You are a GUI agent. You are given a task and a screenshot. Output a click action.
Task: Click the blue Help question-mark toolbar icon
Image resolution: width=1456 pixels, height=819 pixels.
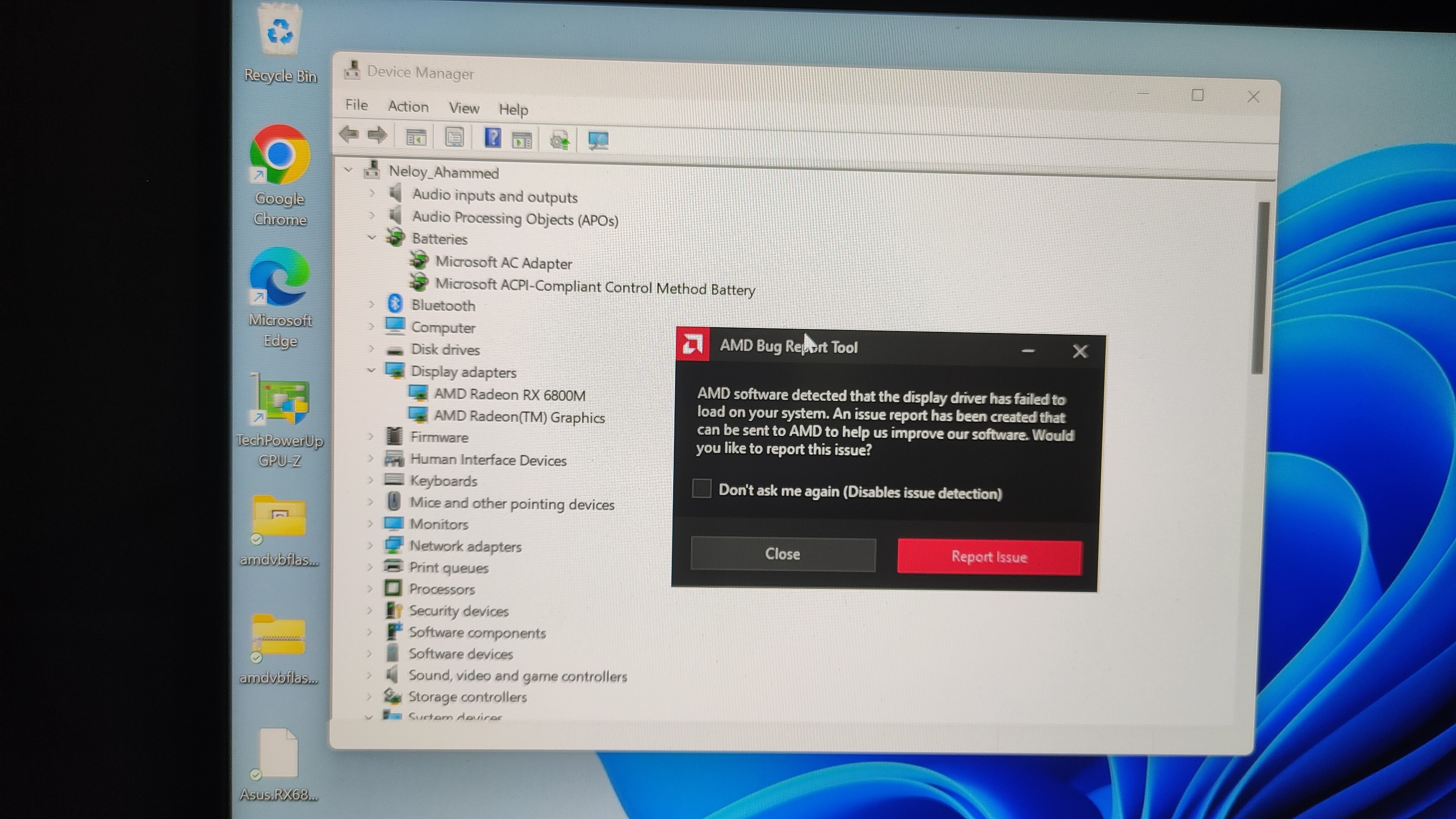pos(492,138)
